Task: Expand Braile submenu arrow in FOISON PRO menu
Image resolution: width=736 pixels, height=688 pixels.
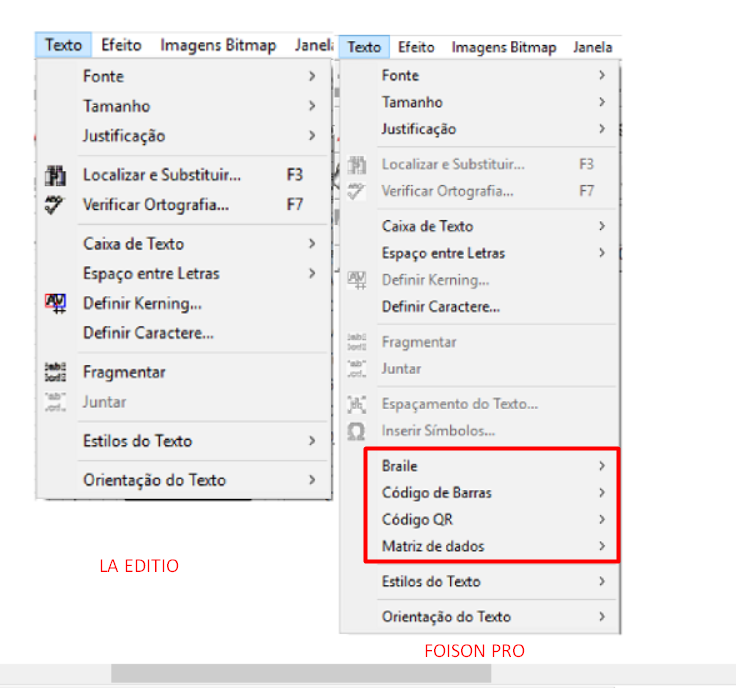Action: [x=602, y=466]
